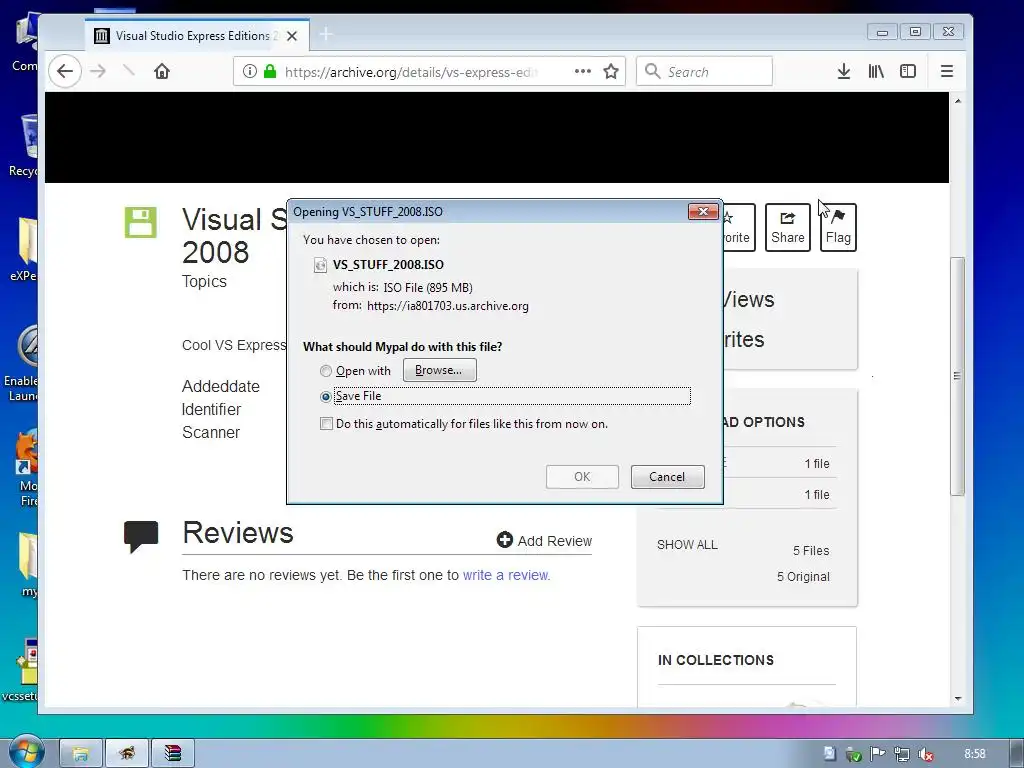
Task: Click the '5 Files' link
Action: [x=811, y=551]
